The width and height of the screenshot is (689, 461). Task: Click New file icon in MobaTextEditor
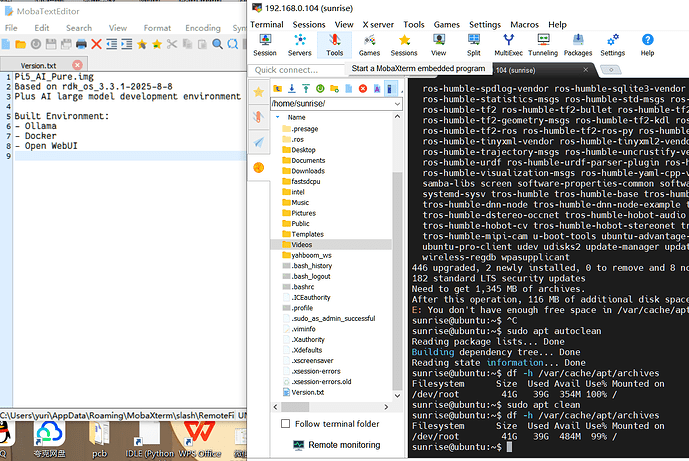(x=6, y=44)
